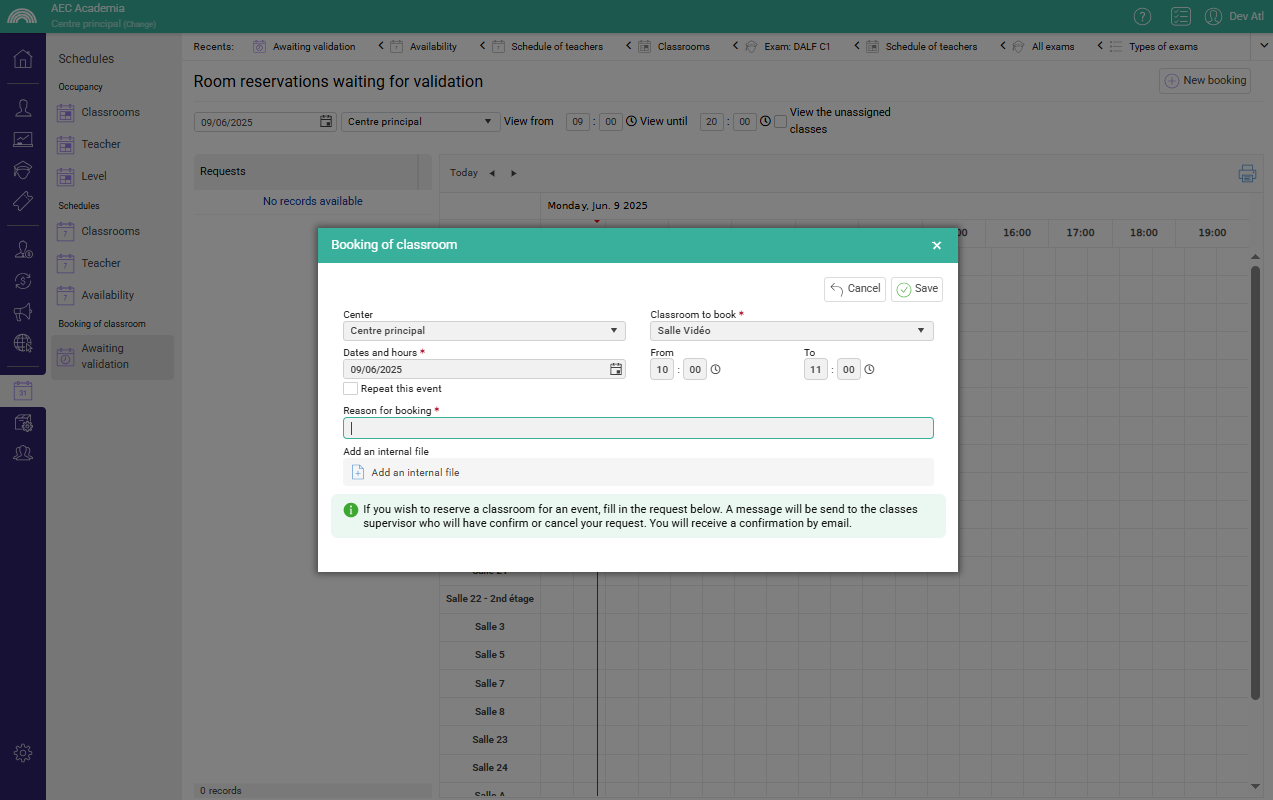Click the ticket icon in the sidebar
The width and height of the screenshot is (1273, 800).
pos(23,201)
